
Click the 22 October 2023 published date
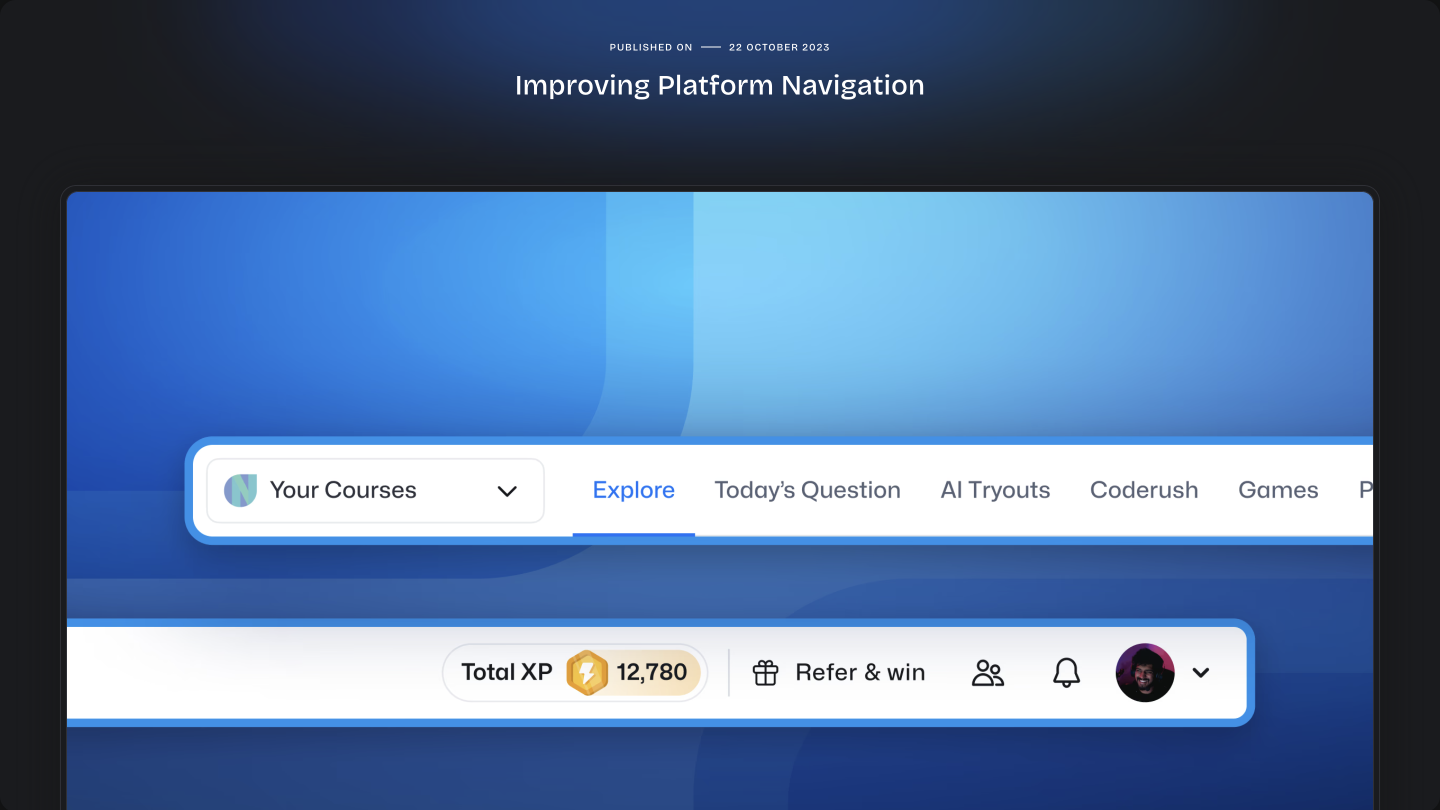click(779, 47)
